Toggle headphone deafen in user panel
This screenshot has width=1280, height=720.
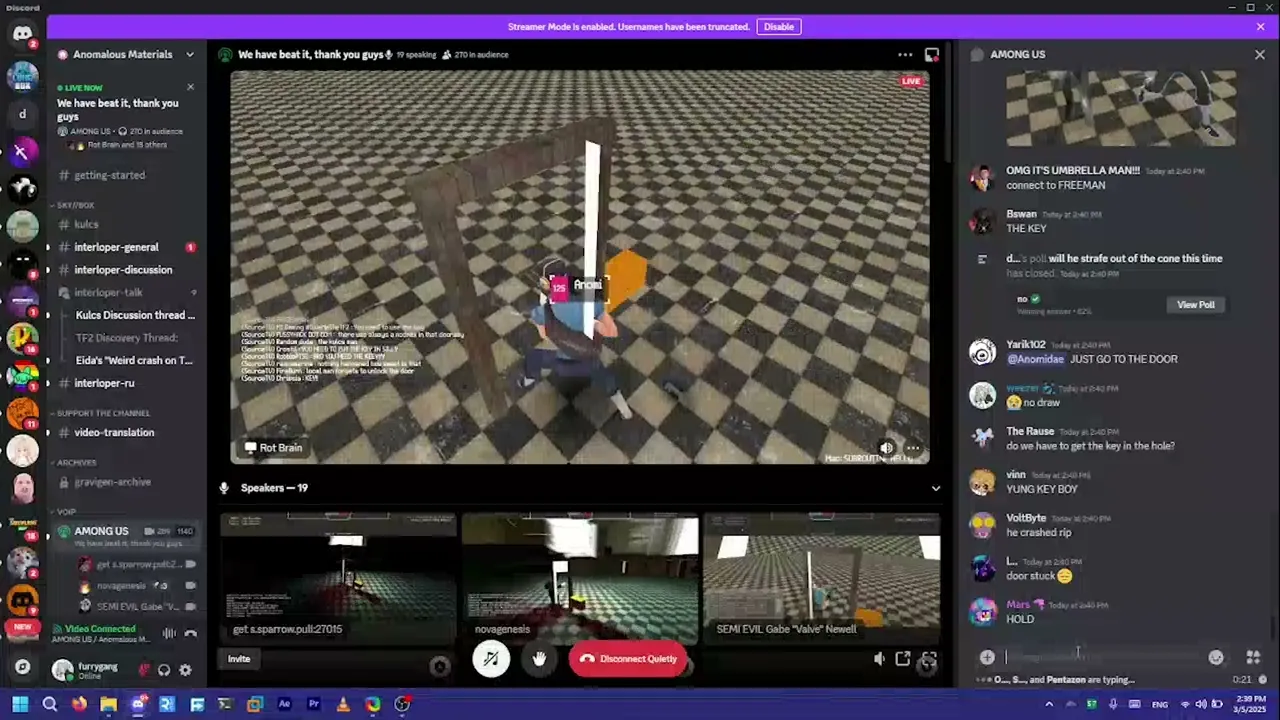164,670
